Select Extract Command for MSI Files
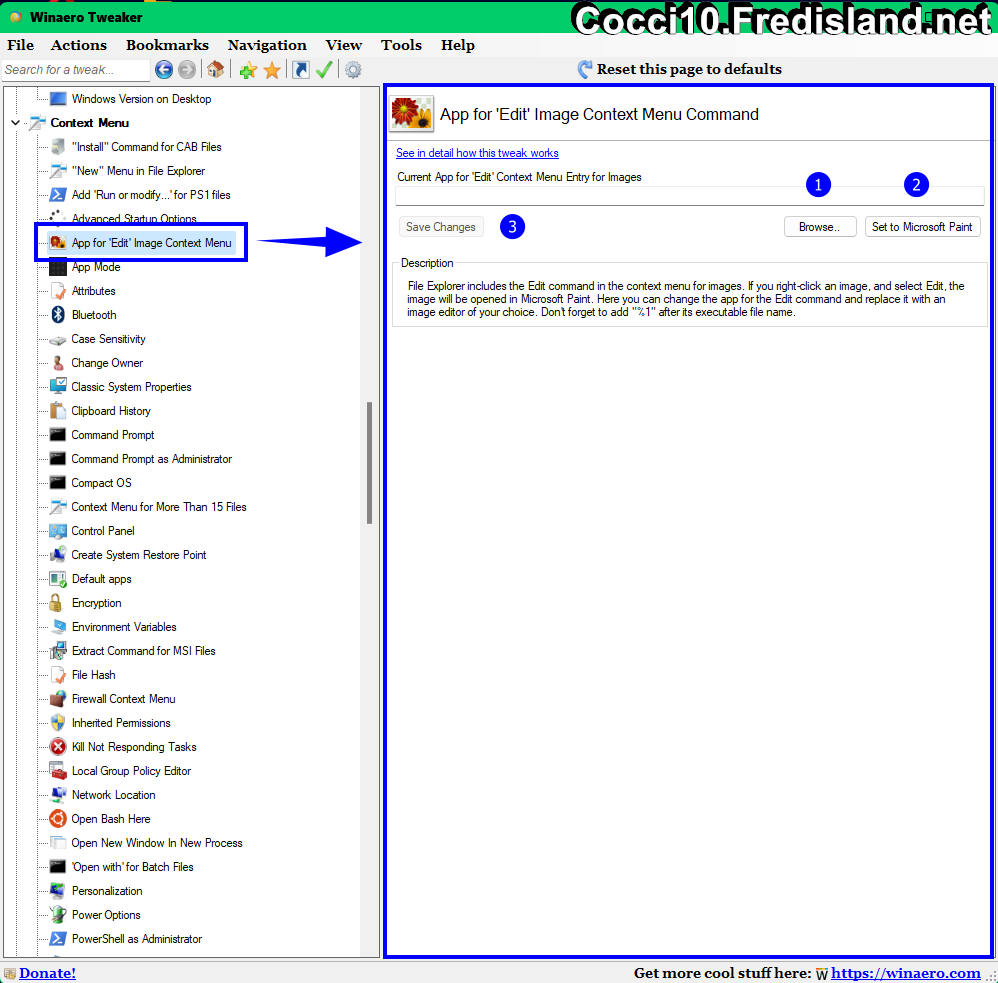This screenshot has height=983, width=998. tap(143, 651)
